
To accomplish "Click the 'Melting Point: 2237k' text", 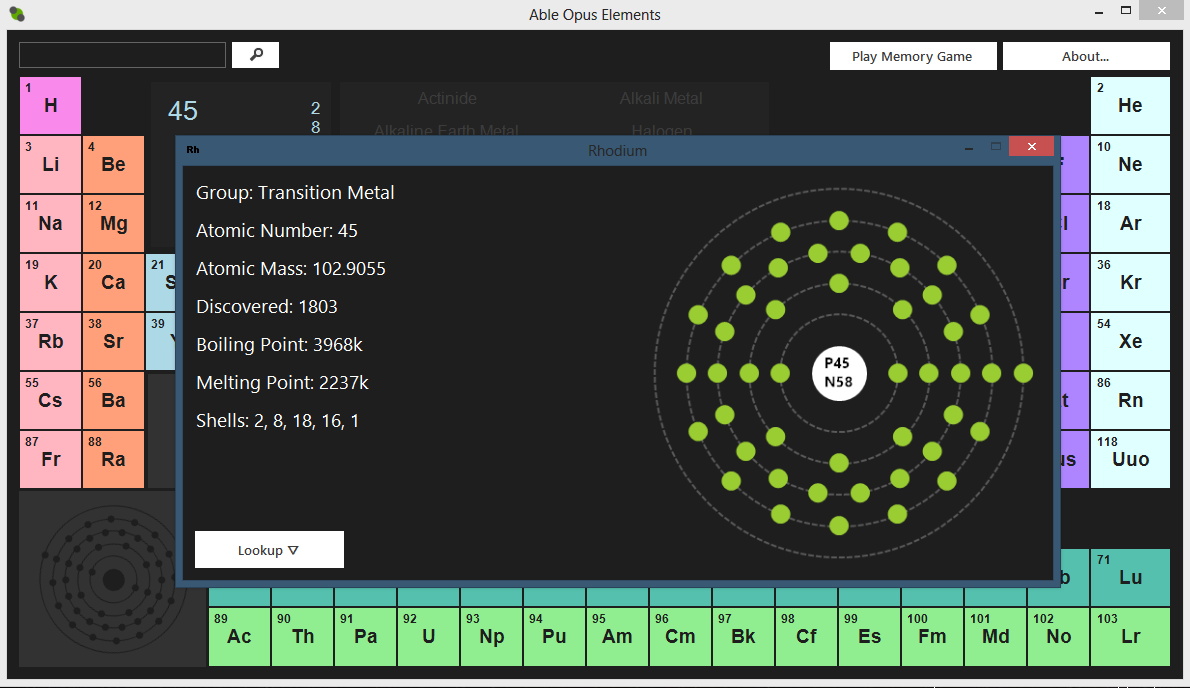I will (x=282, y=382).
